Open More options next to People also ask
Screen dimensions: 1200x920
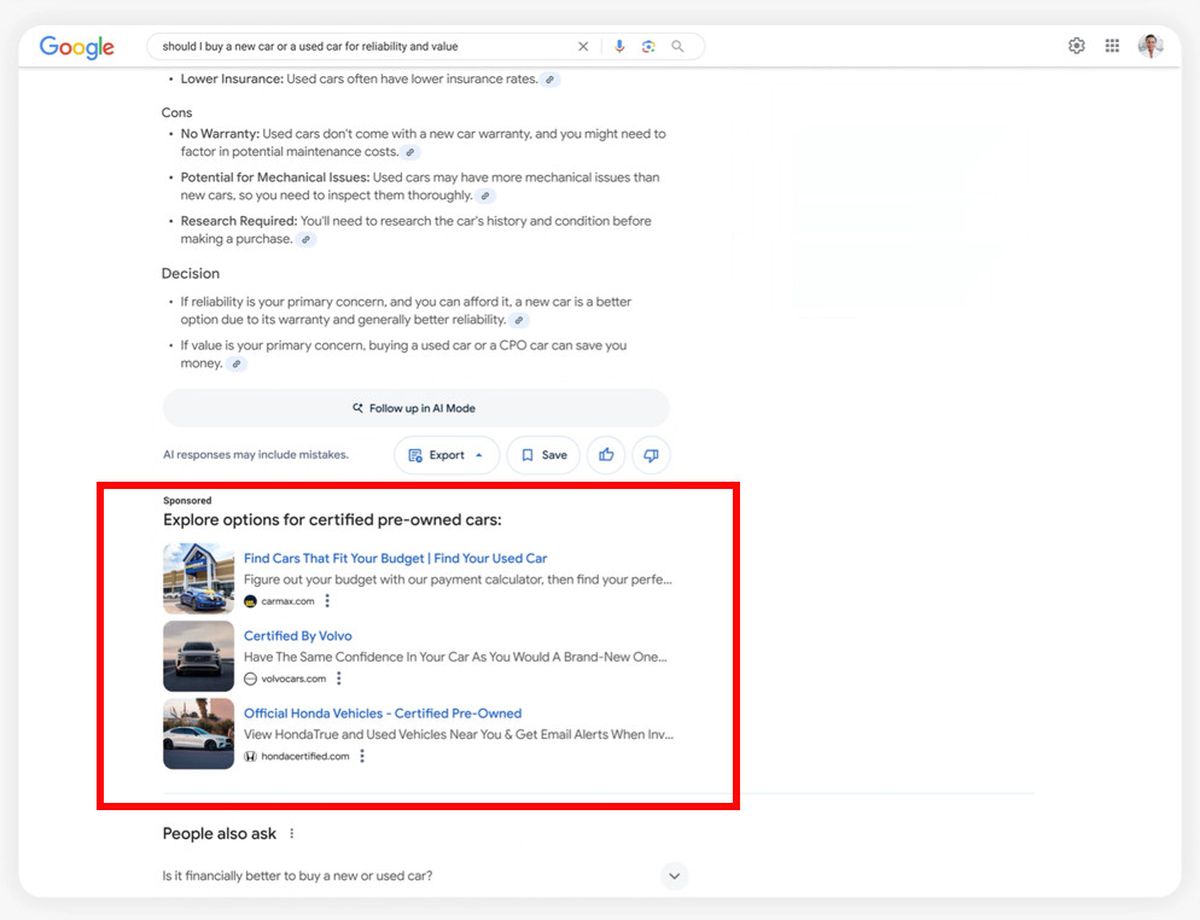292,834
